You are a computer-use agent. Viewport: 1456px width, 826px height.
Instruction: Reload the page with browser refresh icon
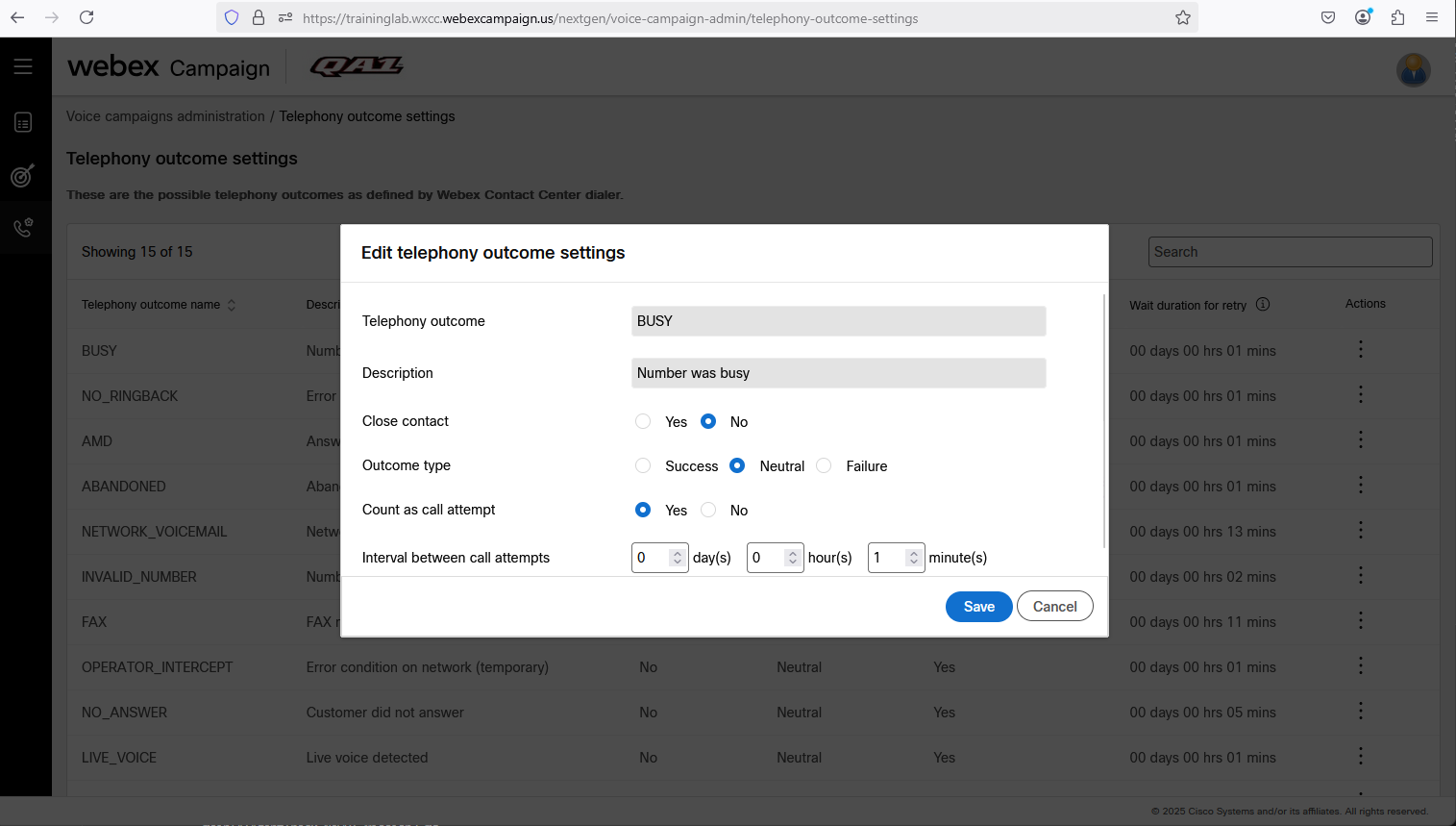click(86, 17)
